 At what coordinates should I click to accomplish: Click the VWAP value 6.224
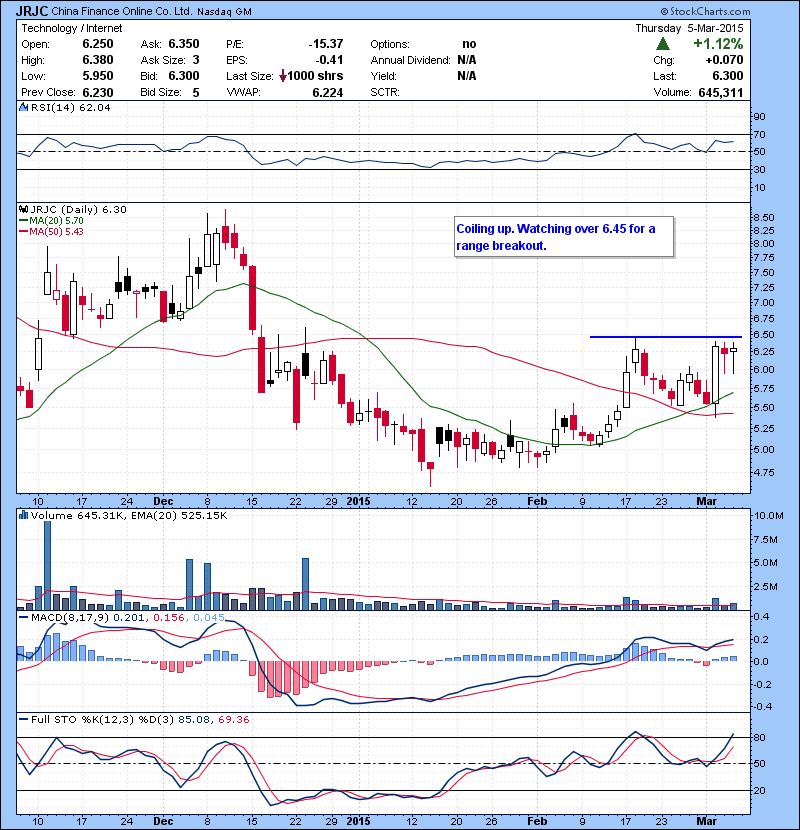[328, 93]
